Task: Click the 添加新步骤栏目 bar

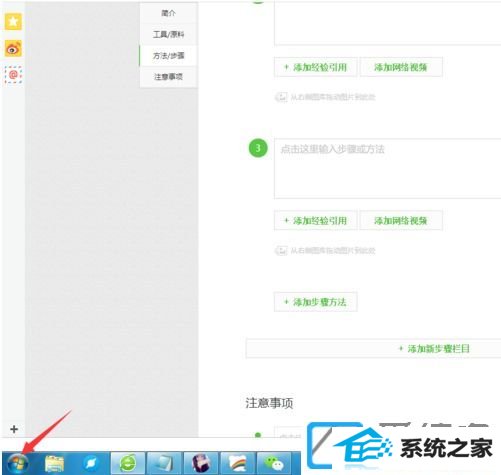Action: click(x=373, y=349)
